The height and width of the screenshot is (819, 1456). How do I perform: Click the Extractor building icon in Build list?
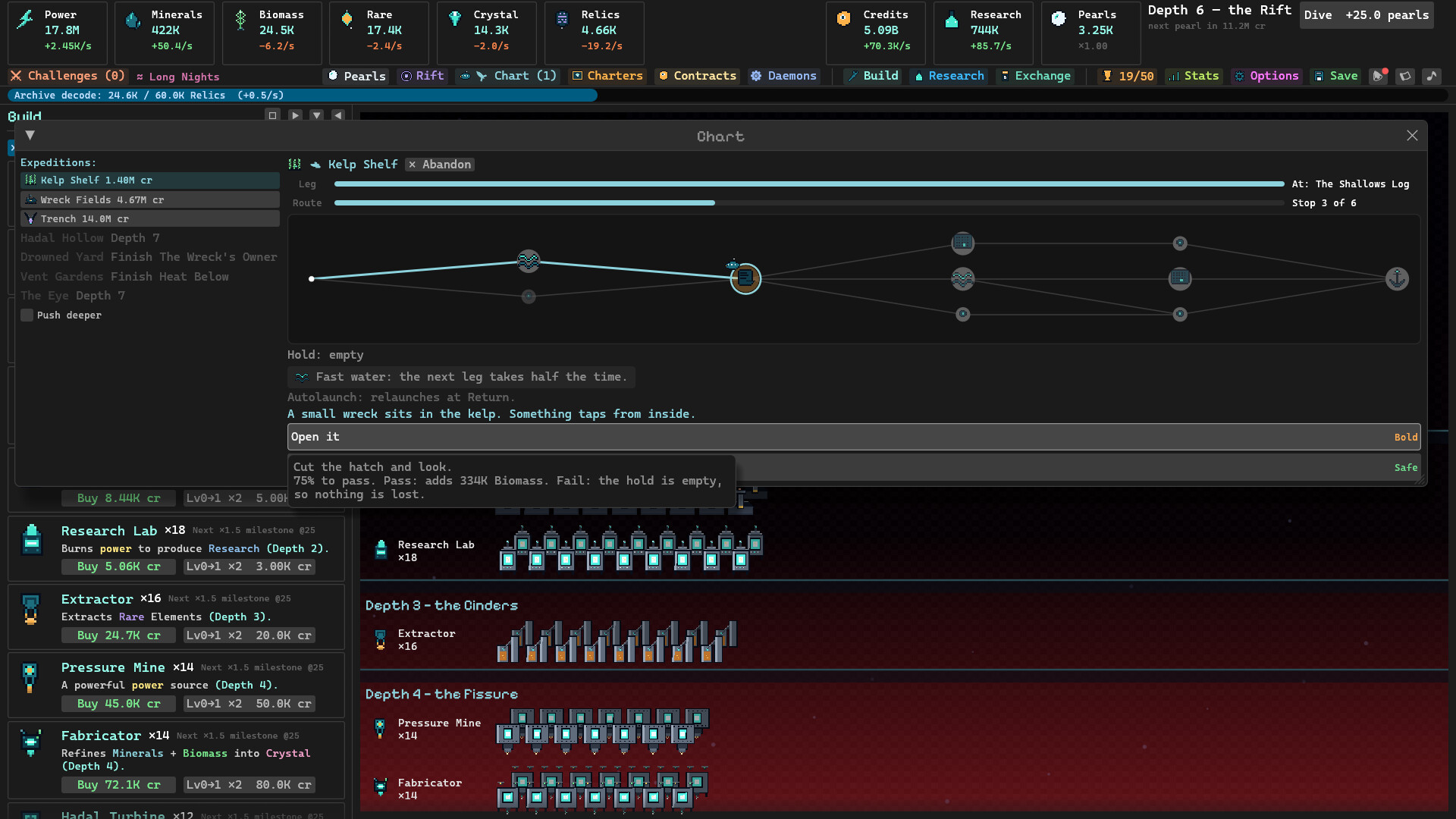[31, 609]
